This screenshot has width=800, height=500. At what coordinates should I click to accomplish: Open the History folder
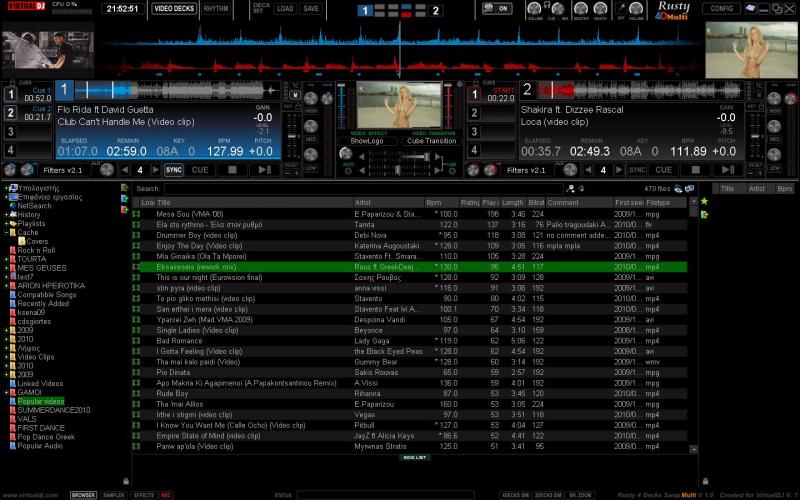point(29,215)
